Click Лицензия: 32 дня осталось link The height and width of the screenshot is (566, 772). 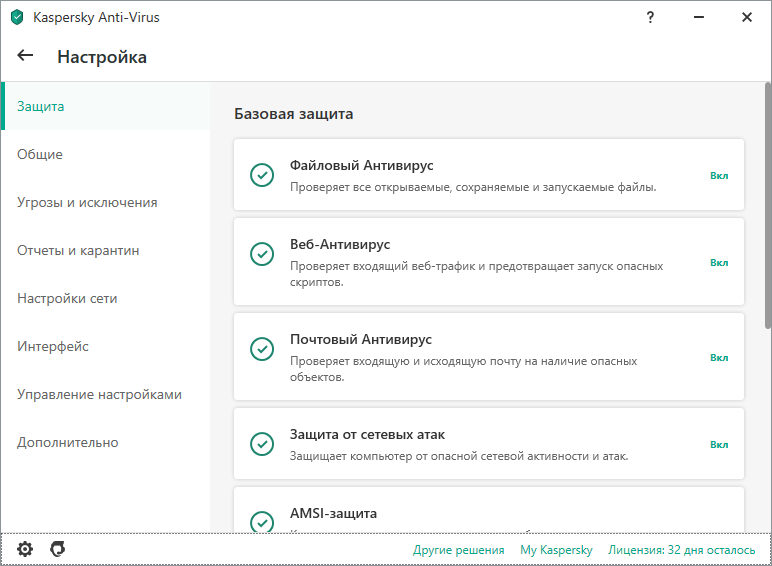[682, 550]
